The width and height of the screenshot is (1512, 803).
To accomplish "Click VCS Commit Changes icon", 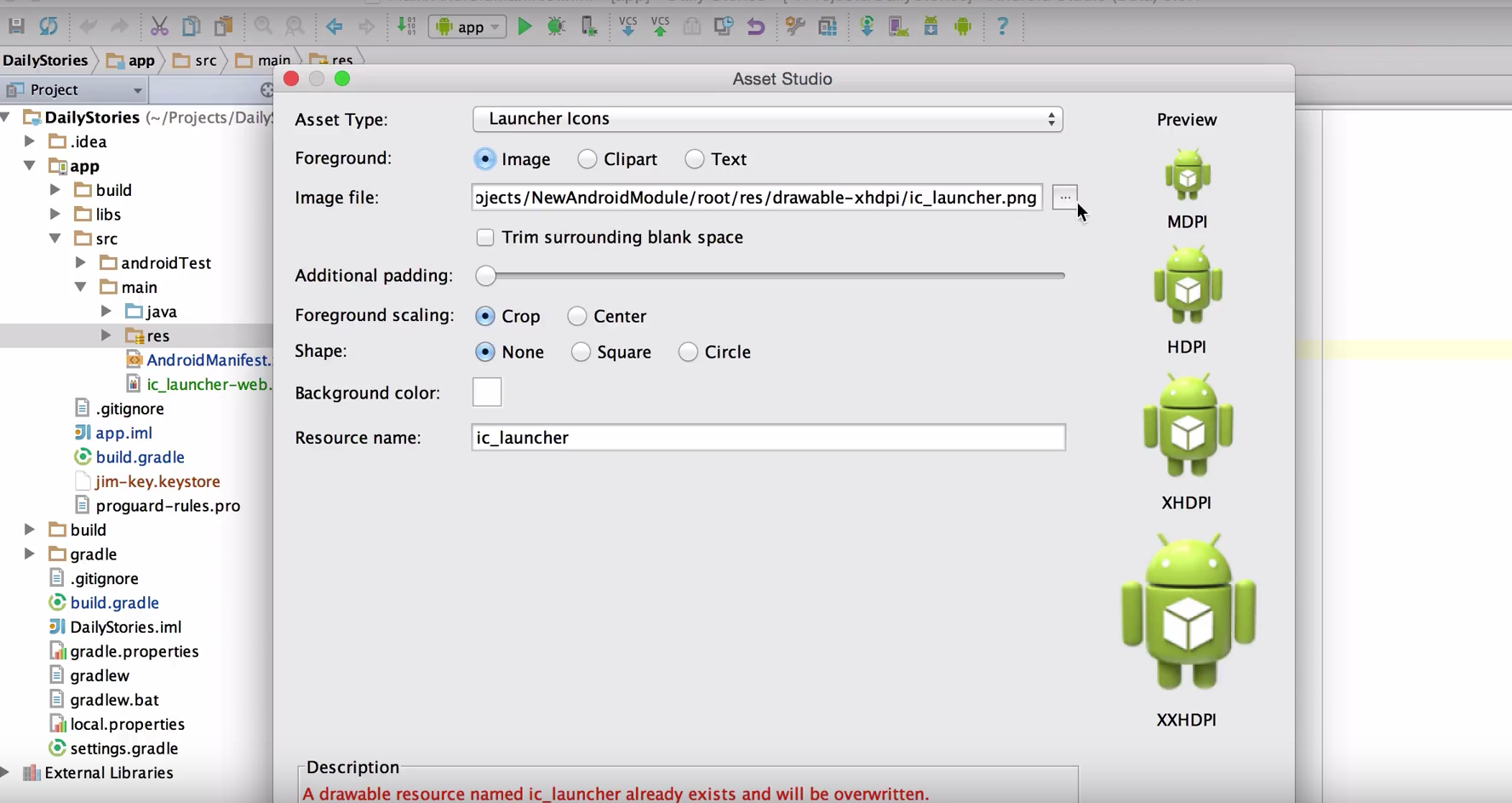I will click(x=660, y=26).
